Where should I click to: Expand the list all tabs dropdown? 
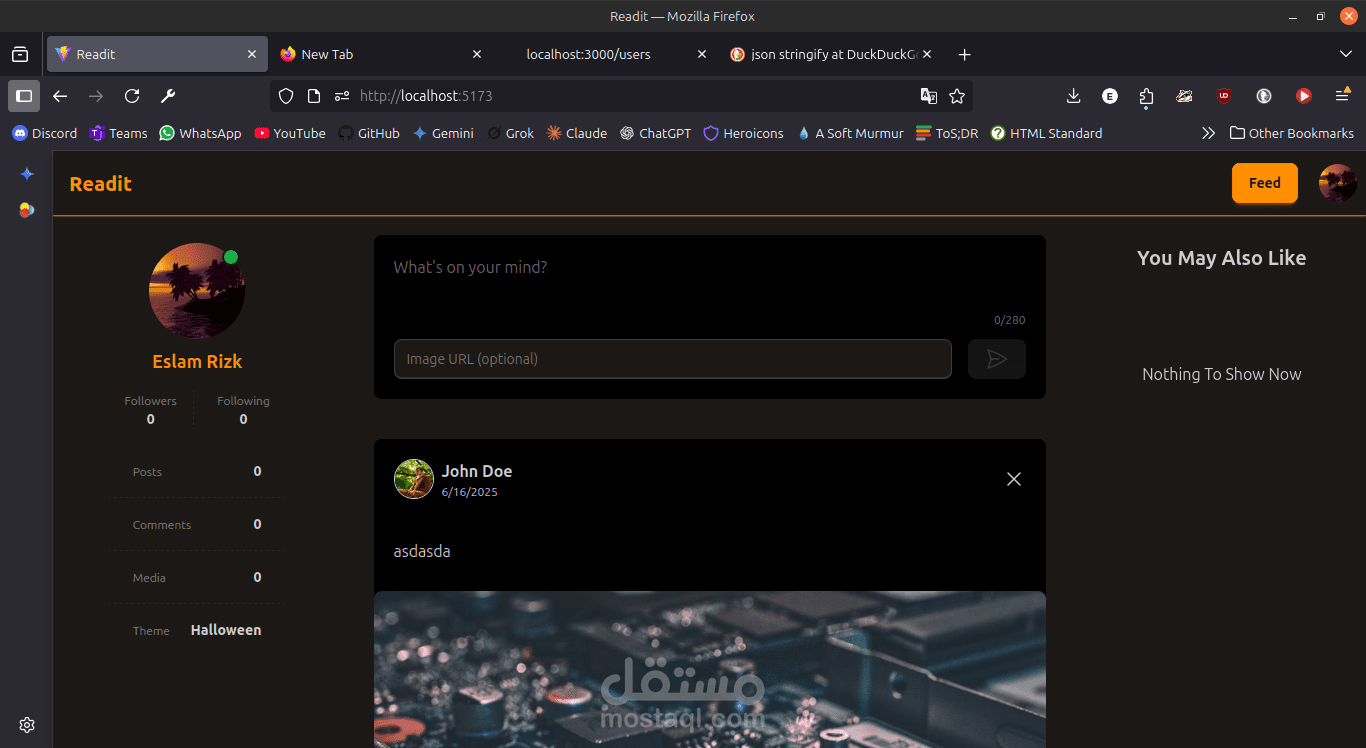tap(1345, 54)
